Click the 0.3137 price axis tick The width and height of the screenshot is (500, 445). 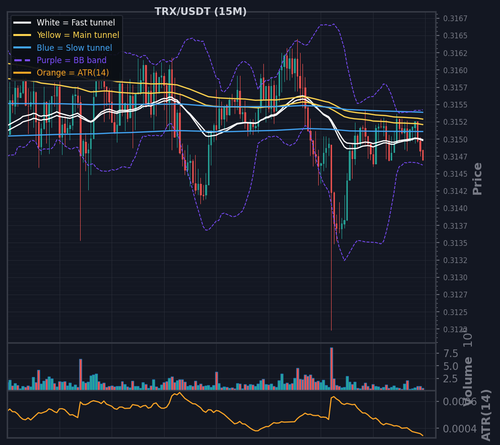tap(455, 226)
